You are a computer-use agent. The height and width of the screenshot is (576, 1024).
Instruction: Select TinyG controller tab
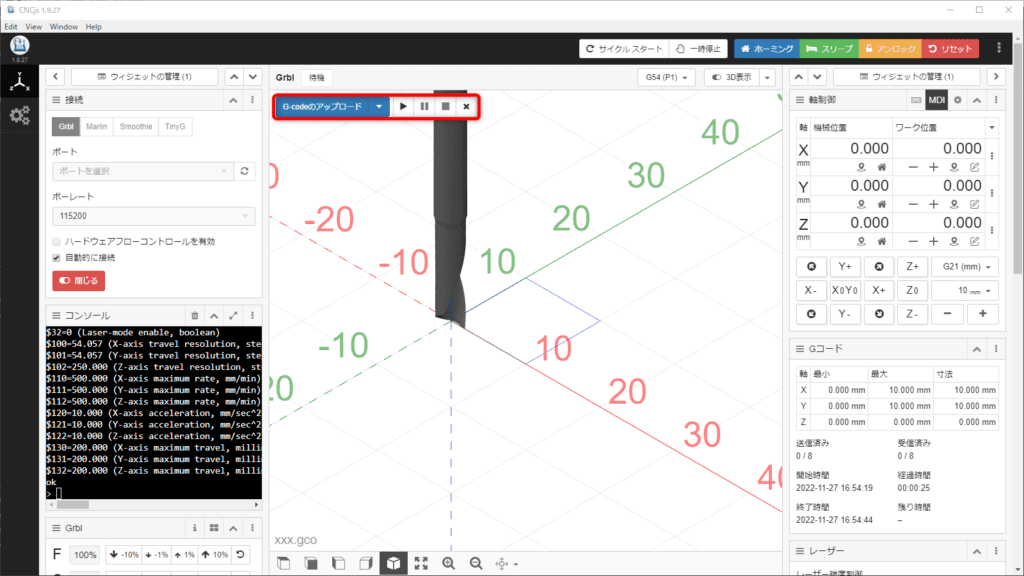pos(175,127)
